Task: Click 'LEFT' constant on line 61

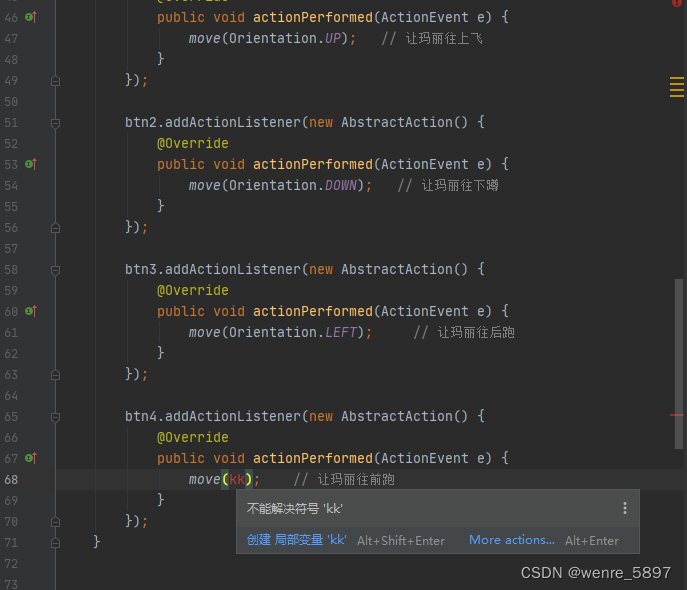Action: coord(341,332)
